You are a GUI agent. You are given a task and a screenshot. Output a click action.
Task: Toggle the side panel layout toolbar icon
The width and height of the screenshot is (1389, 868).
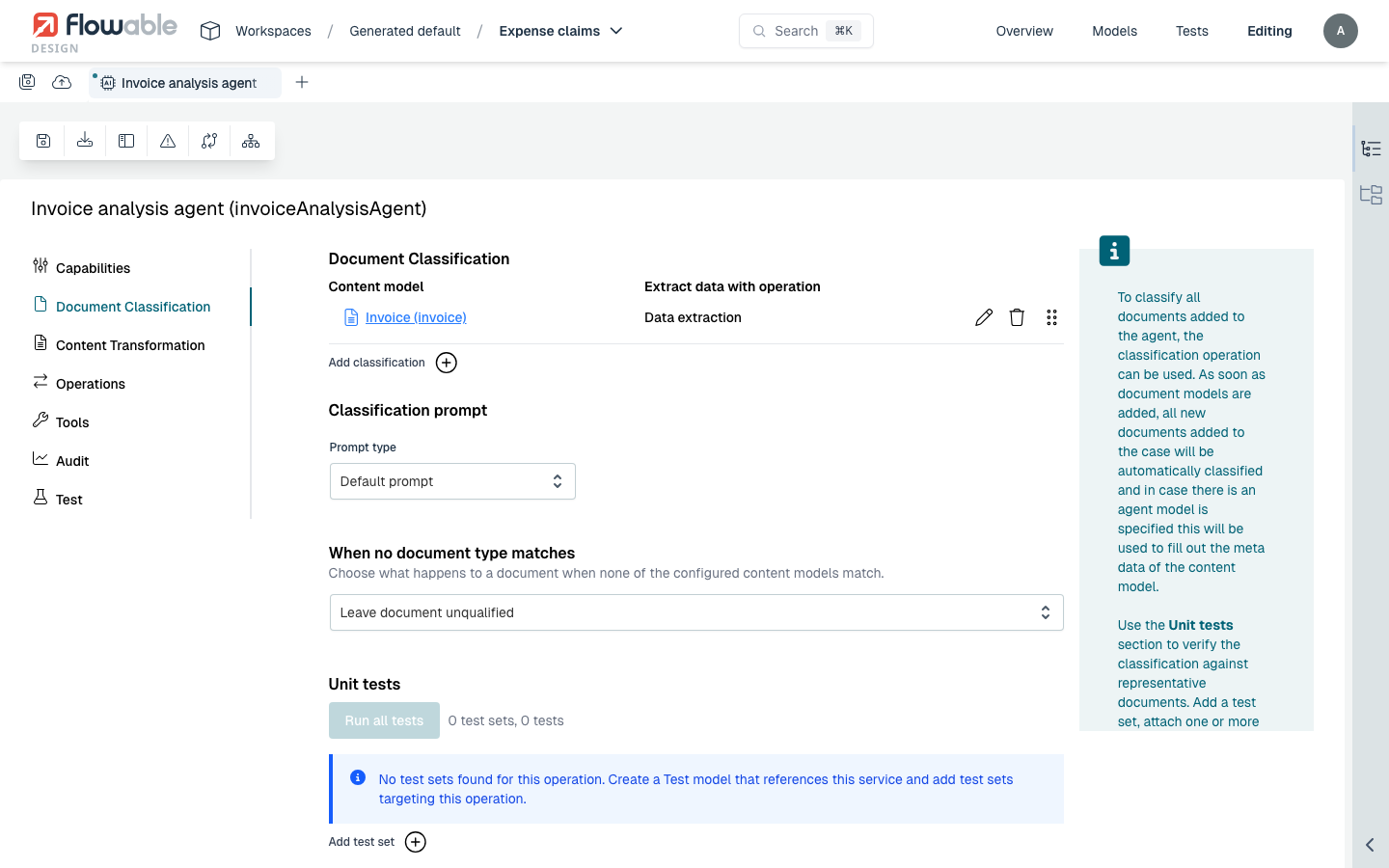[x=126, y=141]
